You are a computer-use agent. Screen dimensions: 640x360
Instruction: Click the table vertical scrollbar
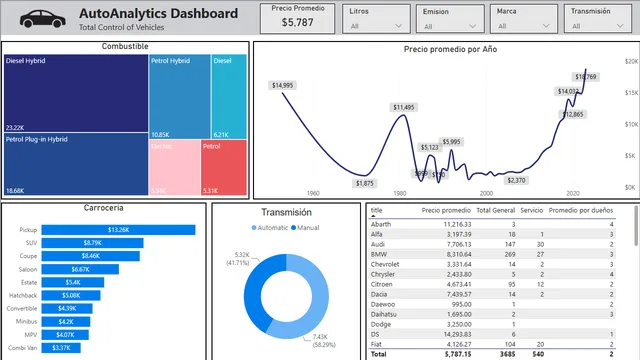[636, 227]
